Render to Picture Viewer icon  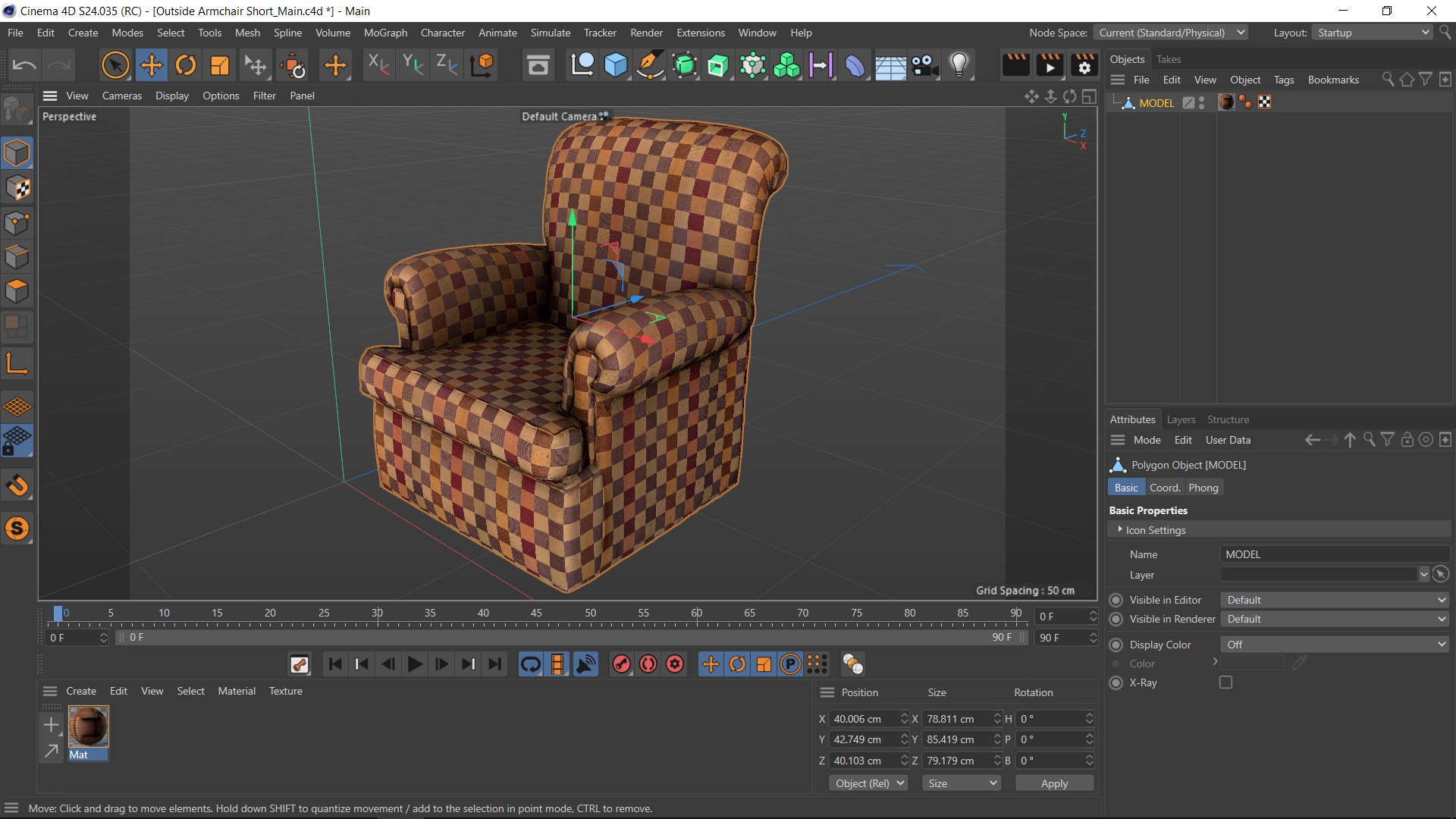tap(1050, 65)
